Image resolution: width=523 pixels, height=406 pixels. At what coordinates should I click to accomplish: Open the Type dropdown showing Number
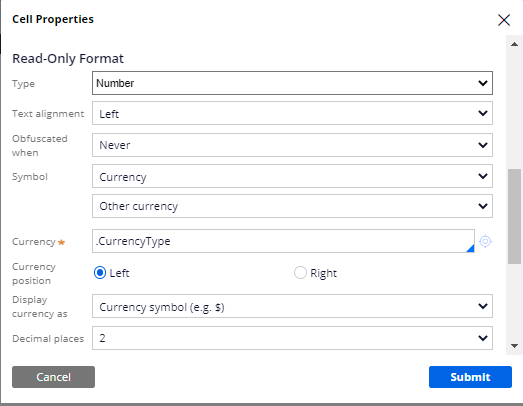coord(292,83)
